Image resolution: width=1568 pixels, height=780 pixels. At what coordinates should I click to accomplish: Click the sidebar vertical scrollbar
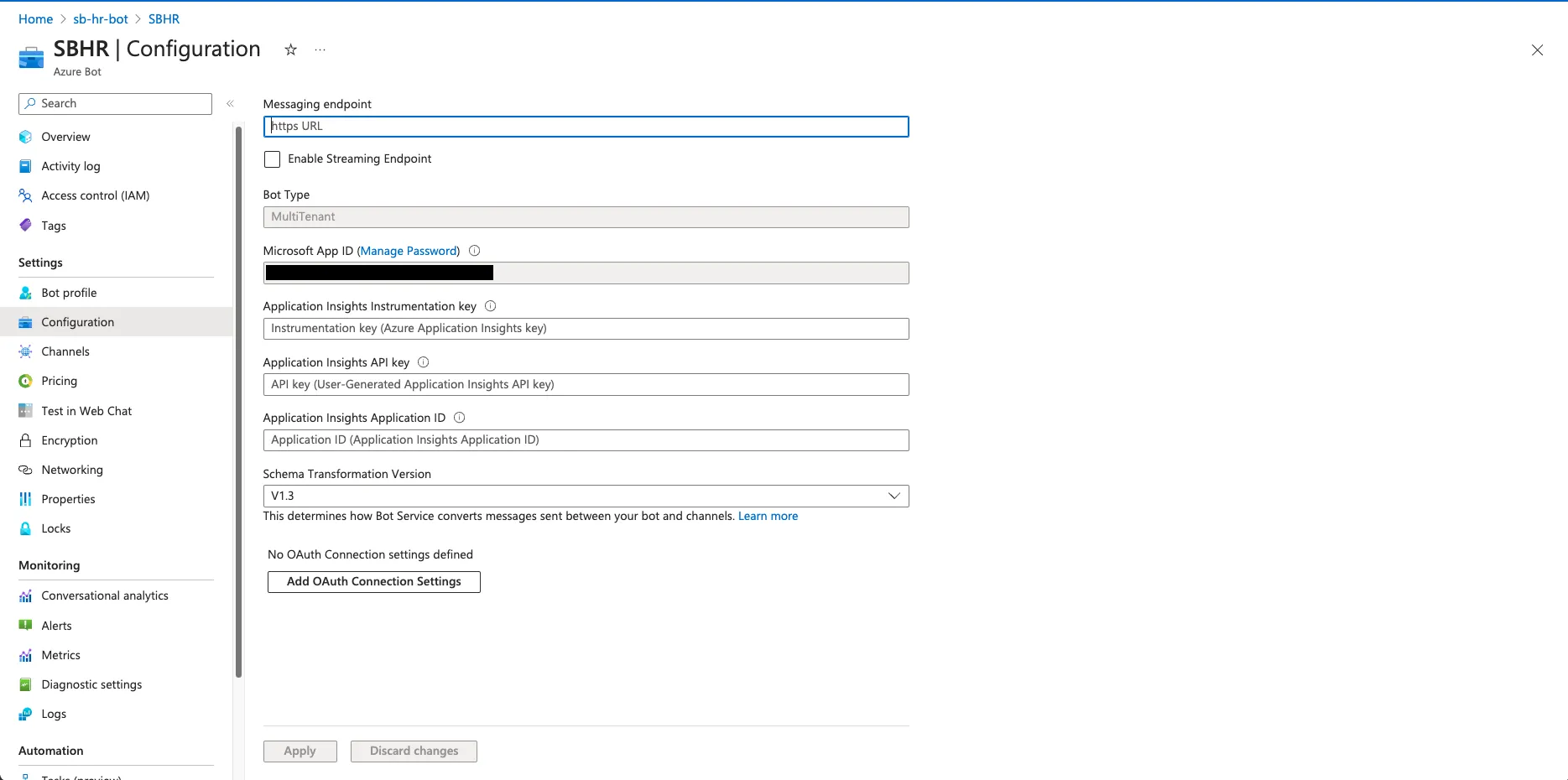click(x=239, y=403)
